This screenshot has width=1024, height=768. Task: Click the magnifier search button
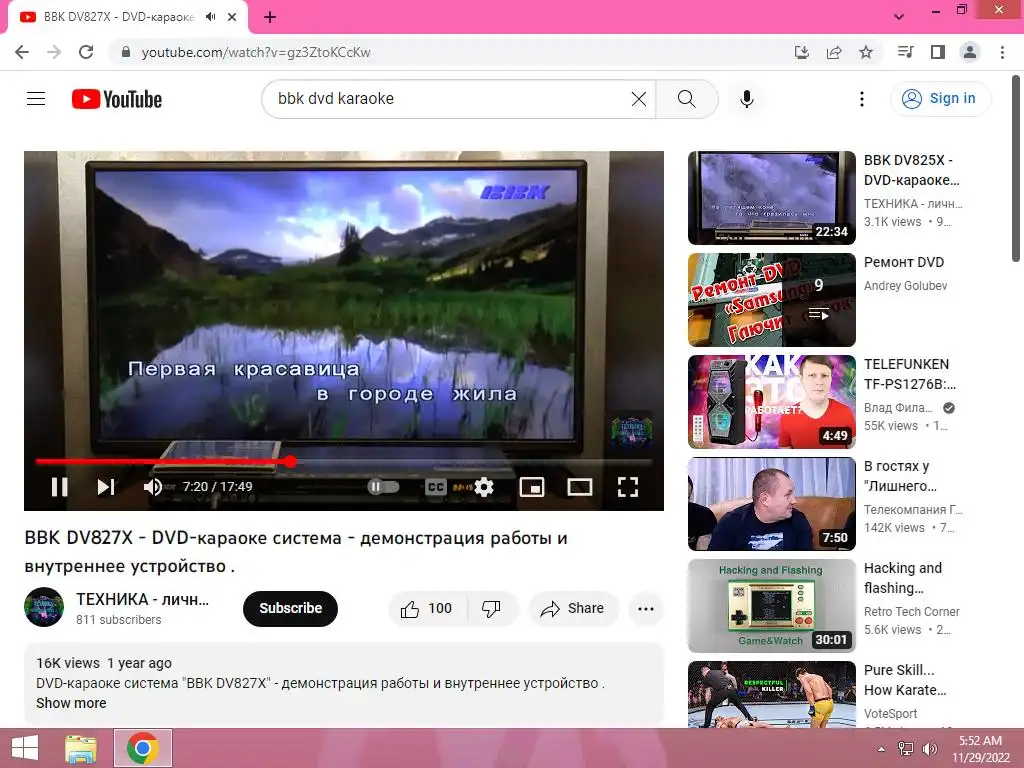pos(686,99)
